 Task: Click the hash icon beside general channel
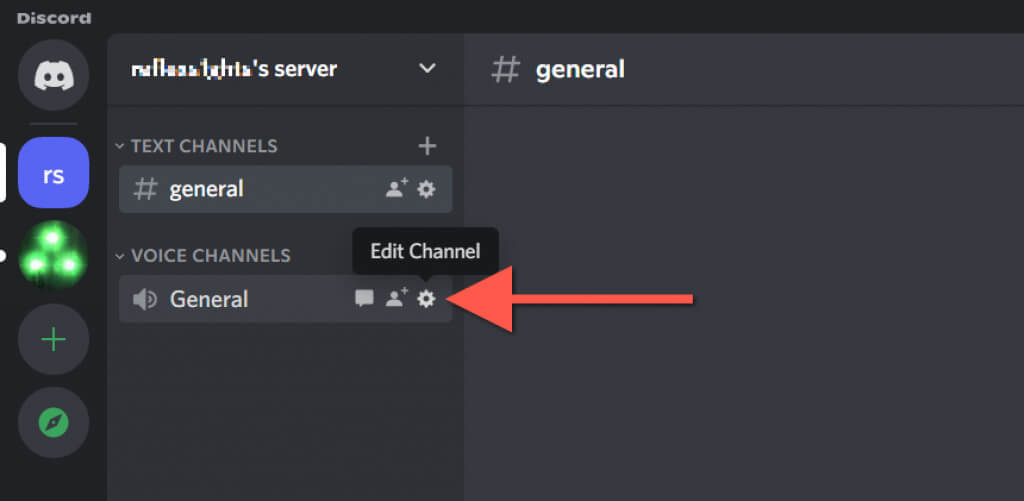(146, 189)
